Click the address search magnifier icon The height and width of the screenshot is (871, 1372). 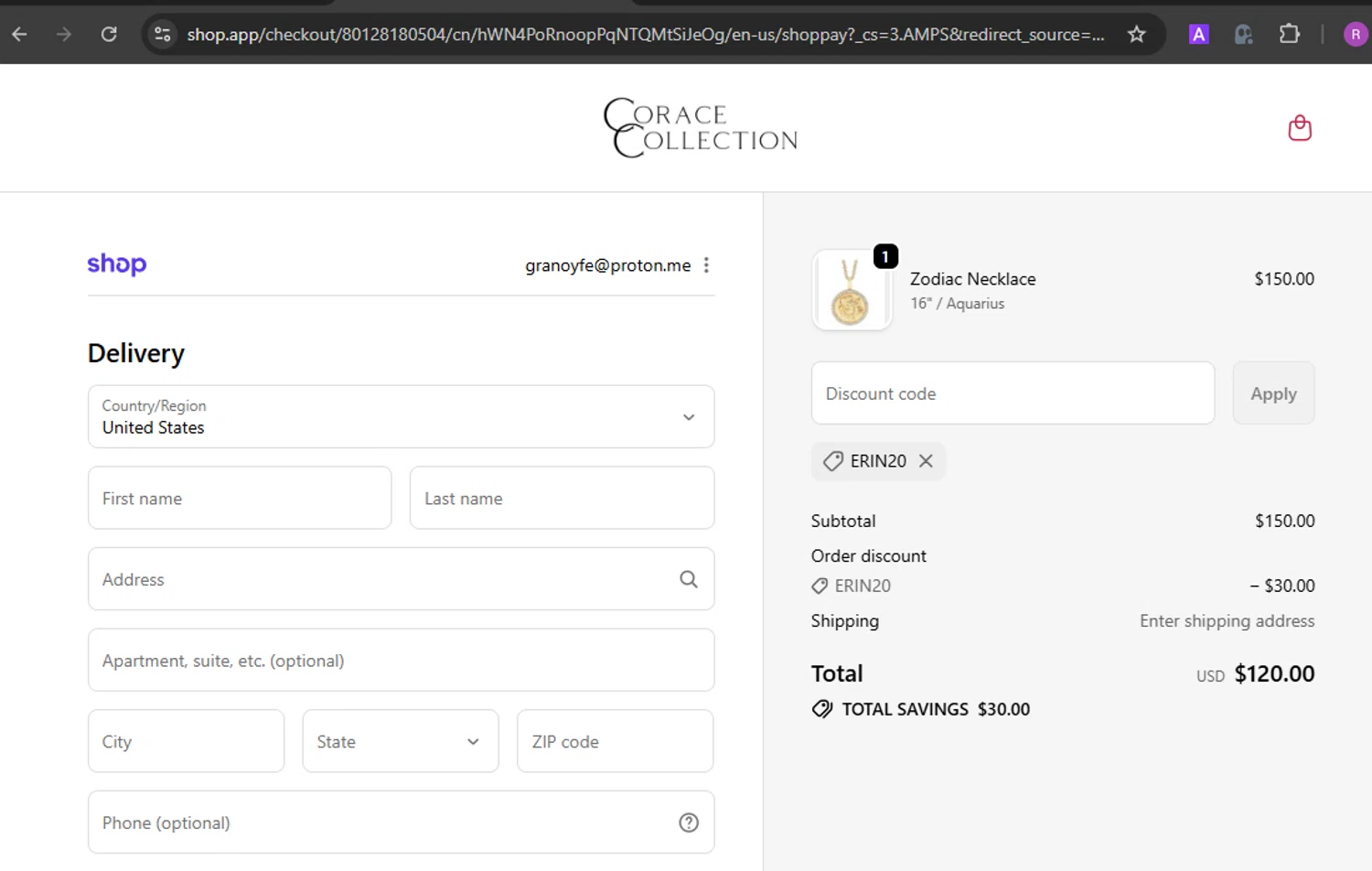689,579
